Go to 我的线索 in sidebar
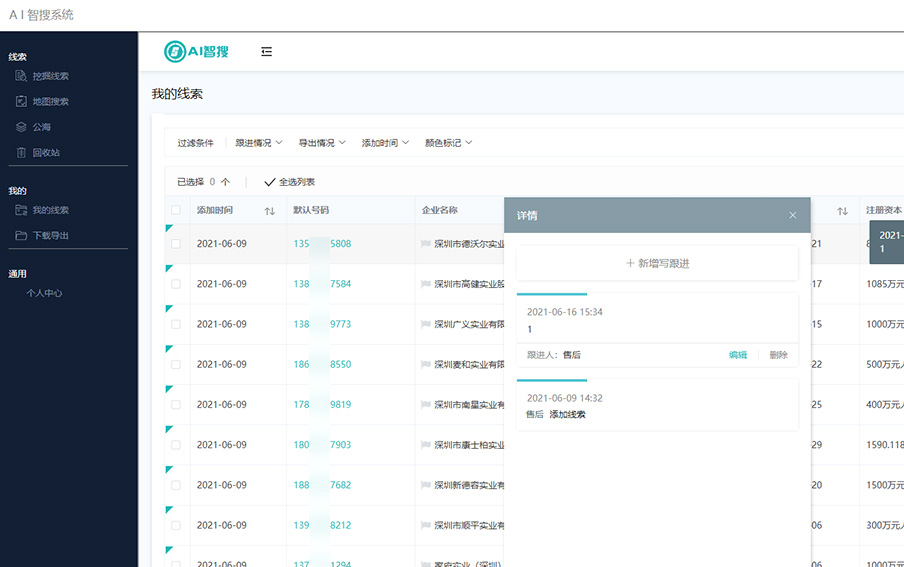 coord(50,210)
